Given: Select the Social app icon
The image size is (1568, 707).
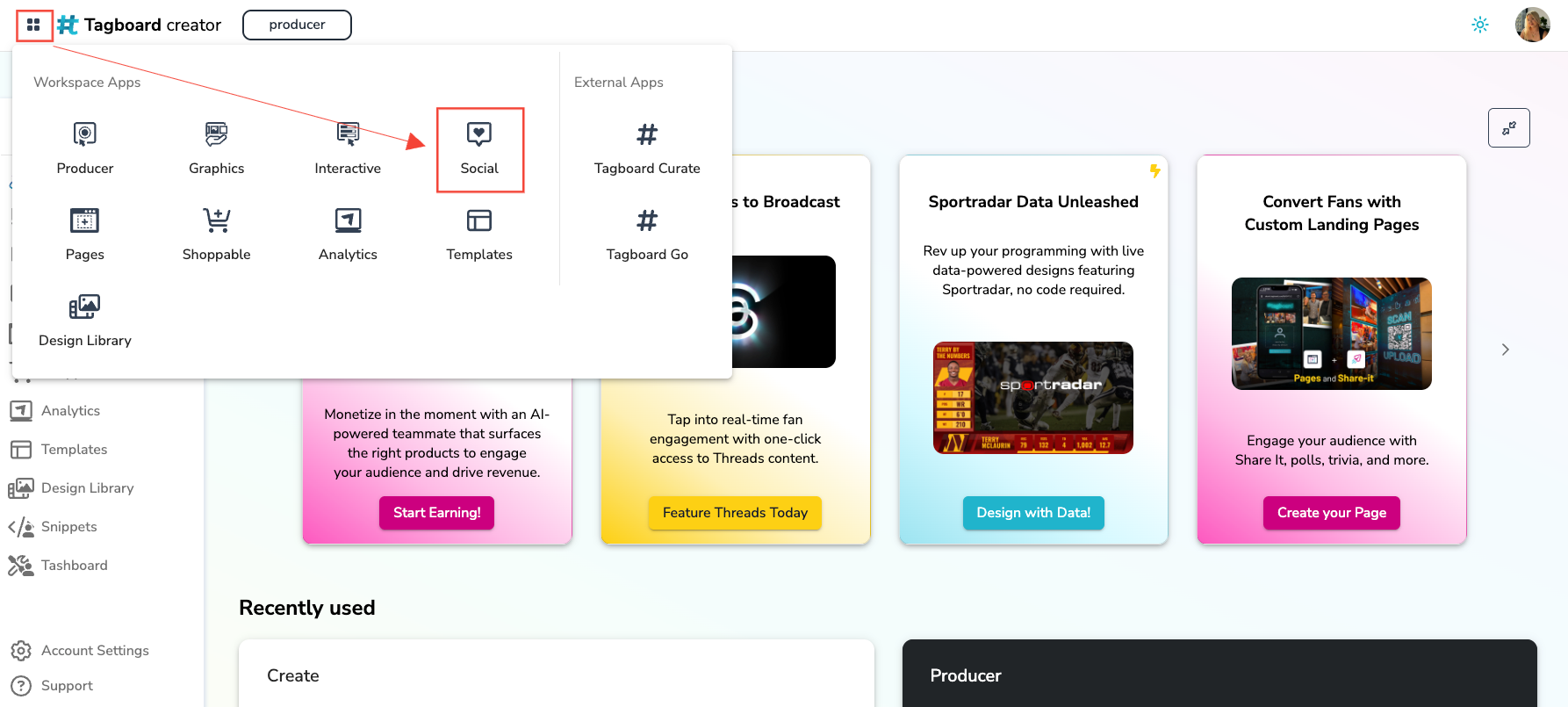Looking at the screenshot, I should 479,133.
